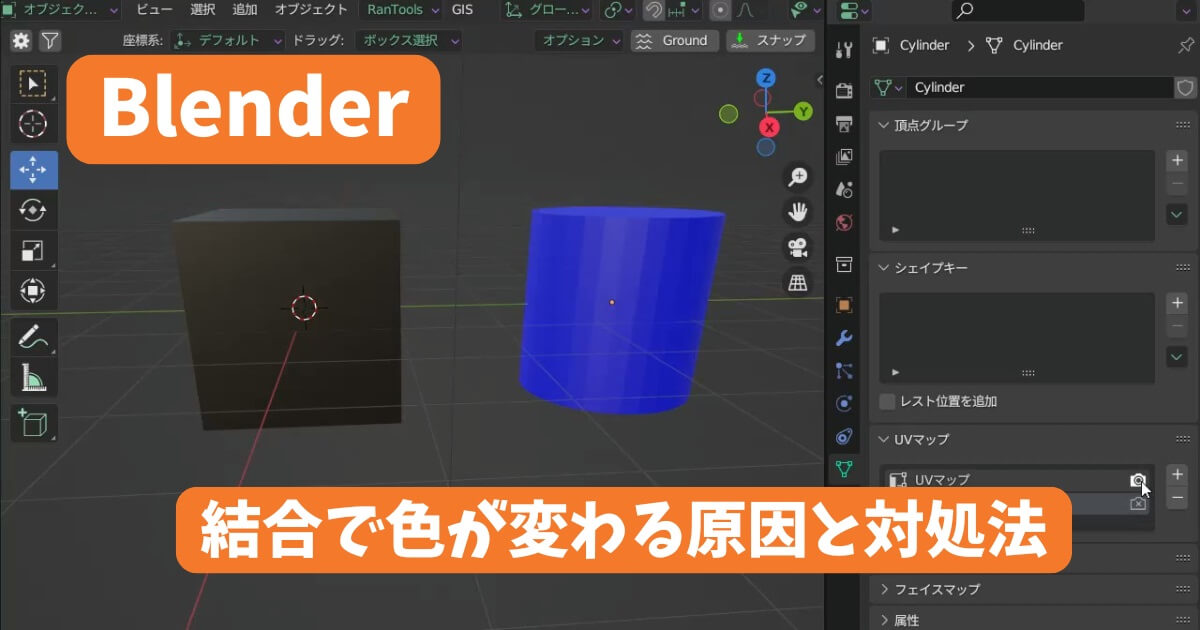Select the 3D Cursor tool
This screenshot has height=630, width=1200.
[34, 125]
